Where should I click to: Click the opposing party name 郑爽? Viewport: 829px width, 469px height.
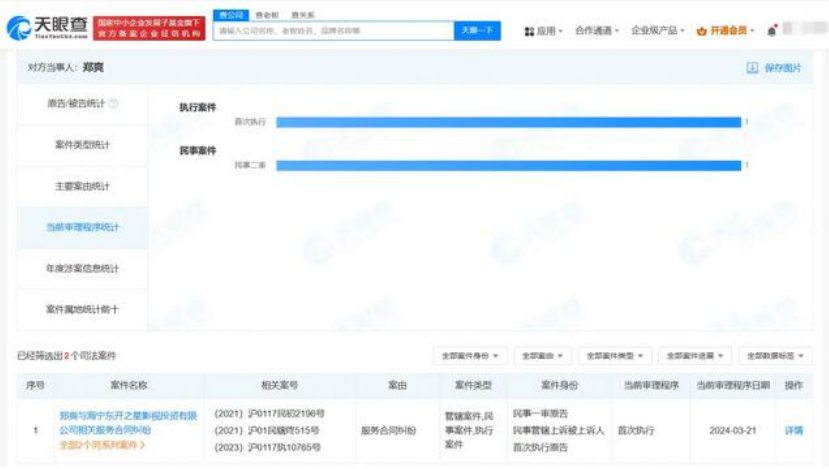[93, 68]
